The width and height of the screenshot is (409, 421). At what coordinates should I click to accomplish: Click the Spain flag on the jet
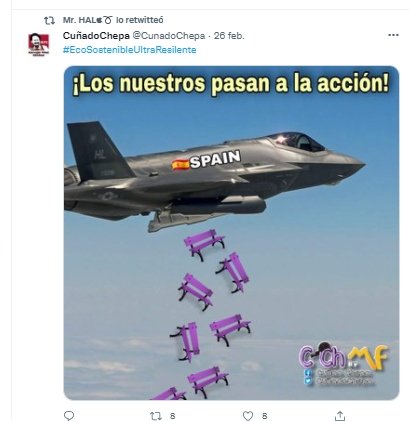coord(180,164)
